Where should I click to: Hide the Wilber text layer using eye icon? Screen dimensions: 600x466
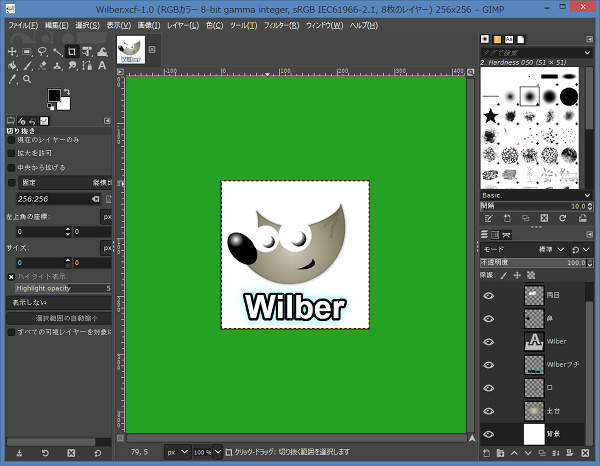pyautogui.click(x=489, y=341)
